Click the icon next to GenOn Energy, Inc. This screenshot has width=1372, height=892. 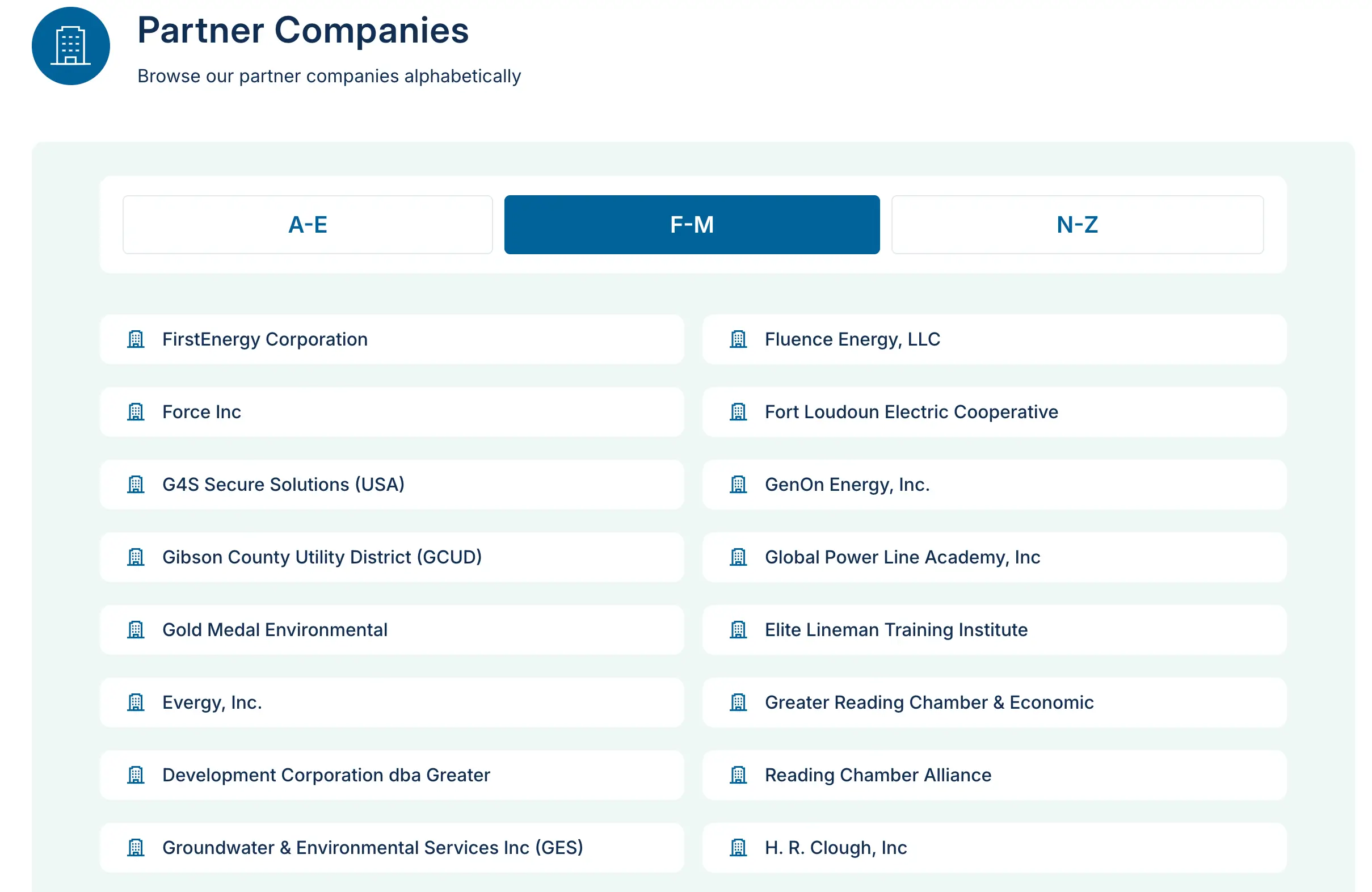pyautogui.click(x=738, y=485)
